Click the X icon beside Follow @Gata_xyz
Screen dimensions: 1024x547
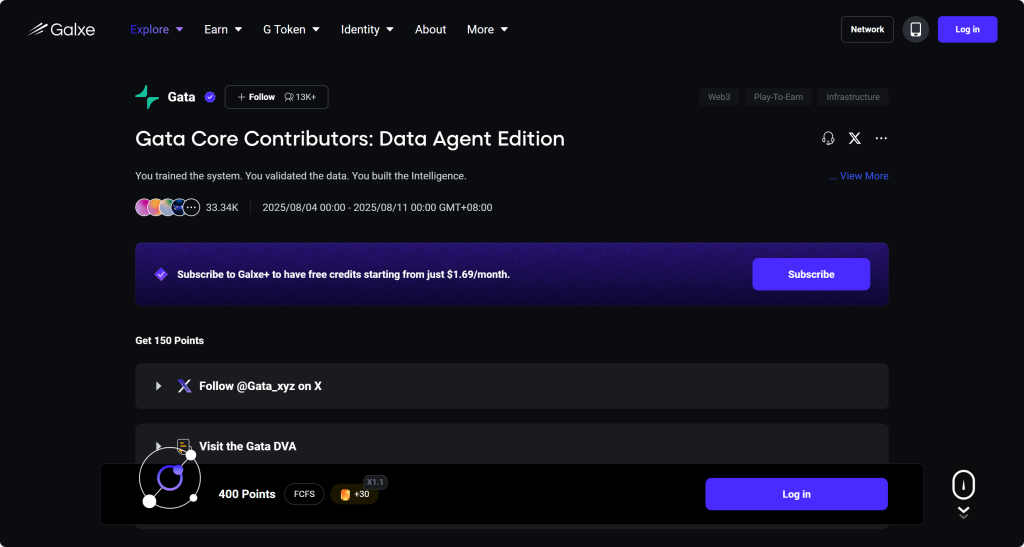[185, 386]
